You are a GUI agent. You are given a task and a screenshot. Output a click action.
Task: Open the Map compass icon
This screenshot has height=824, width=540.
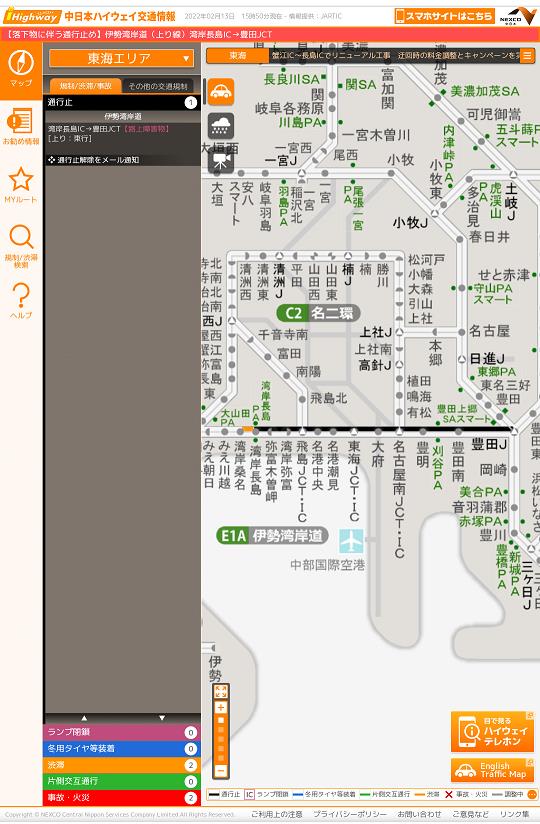click(x=21, y=64)
